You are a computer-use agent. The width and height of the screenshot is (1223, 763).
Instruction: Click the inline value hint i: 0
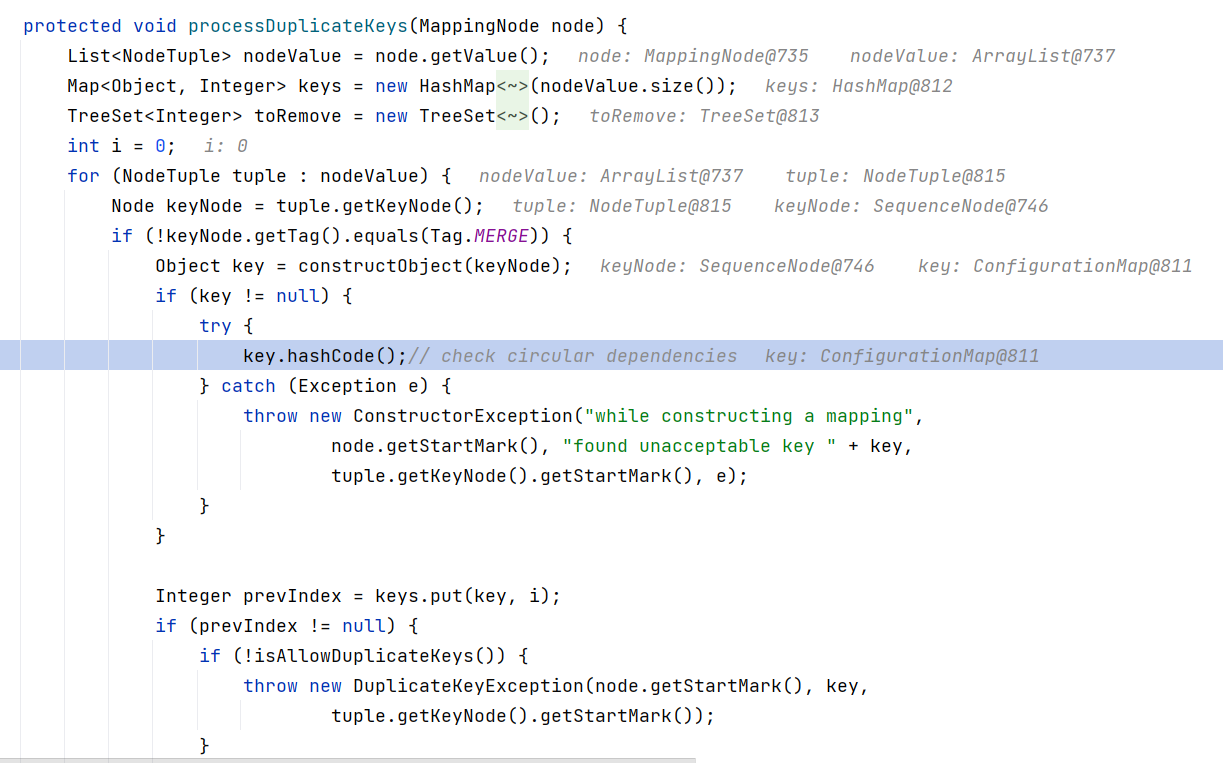226,146
